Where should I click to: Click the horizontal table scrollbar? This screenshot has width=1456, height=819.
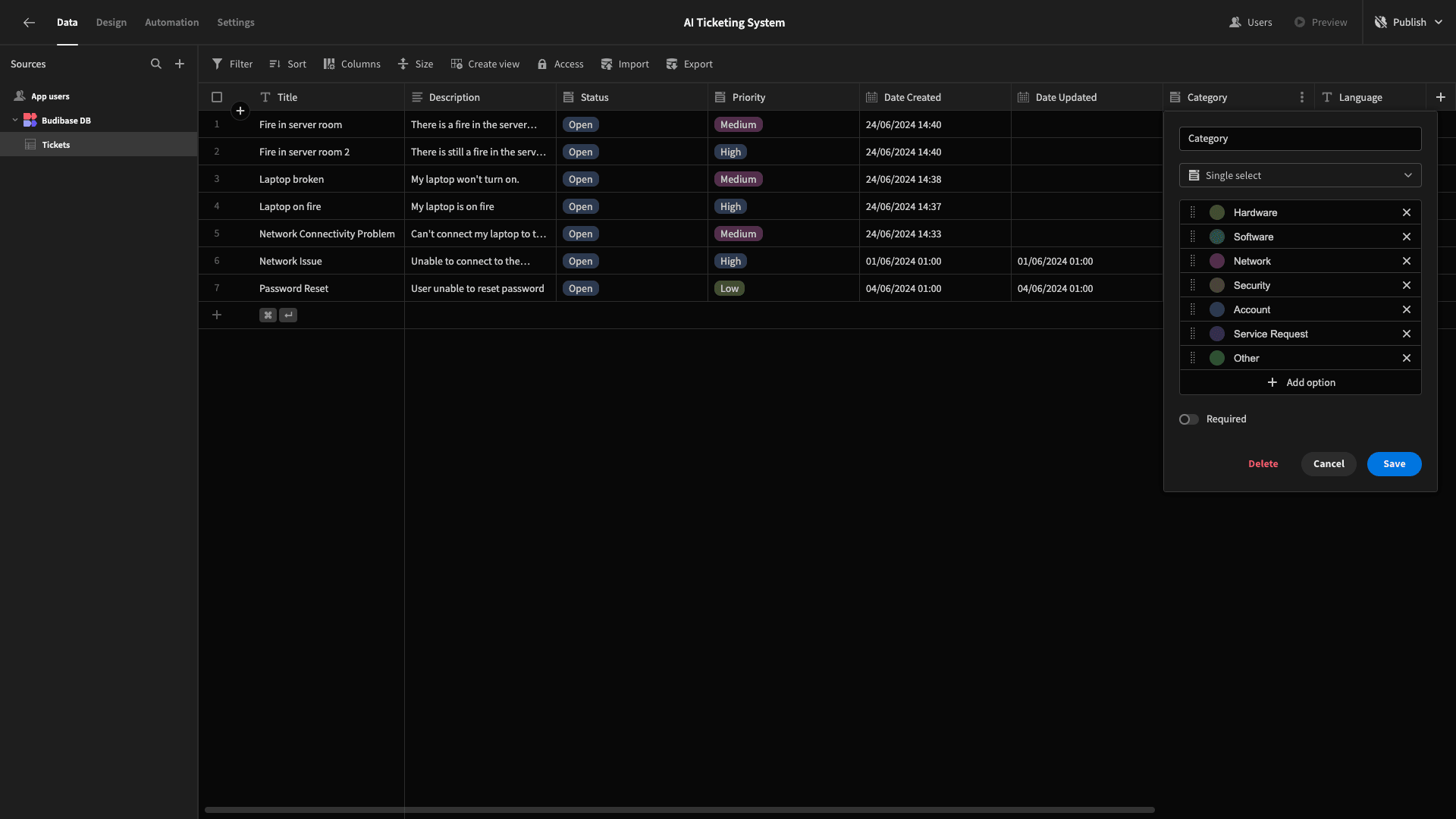pyautogui.click(x=679, y=810)
